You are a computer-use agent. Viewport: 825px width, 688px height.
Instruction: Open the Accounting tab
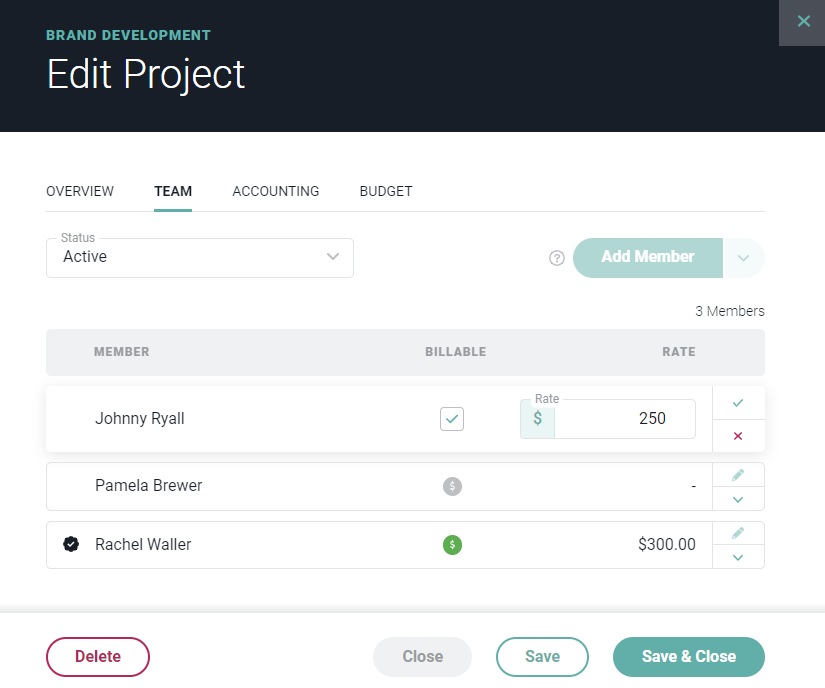point(276,191)
